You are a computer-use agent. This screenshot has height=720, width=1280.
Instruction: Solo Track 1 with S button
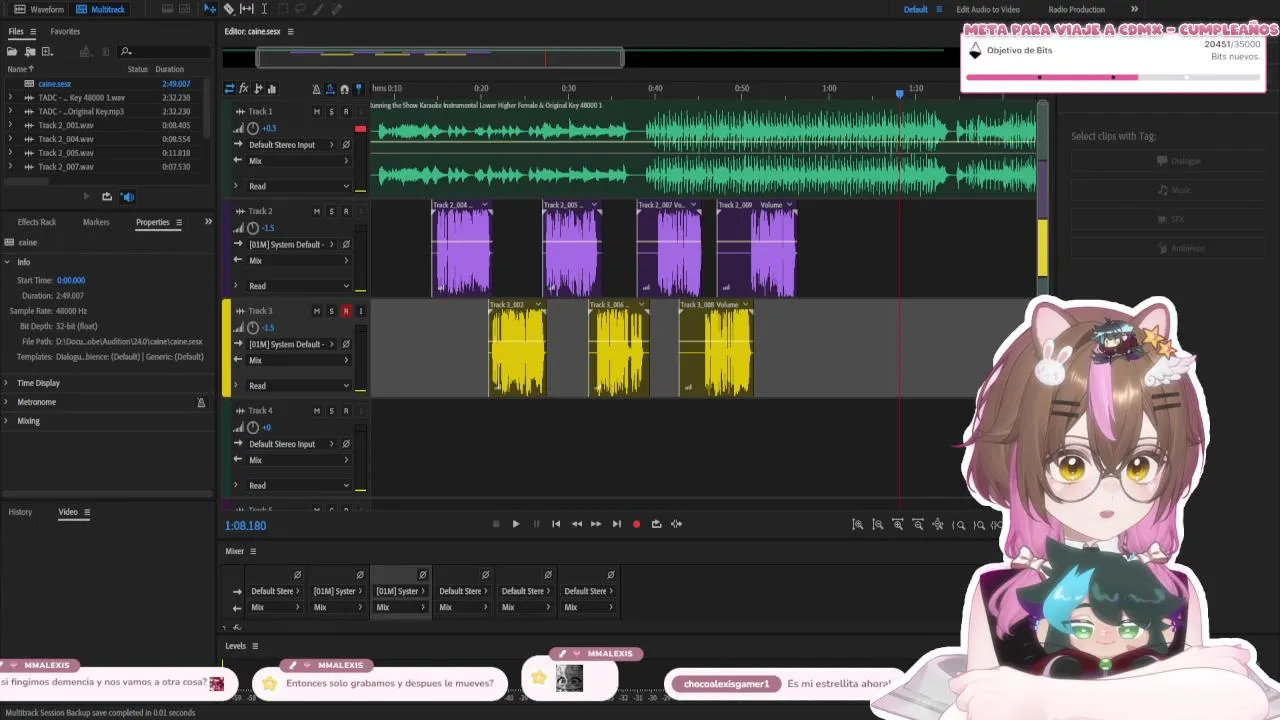pos(331,112)
